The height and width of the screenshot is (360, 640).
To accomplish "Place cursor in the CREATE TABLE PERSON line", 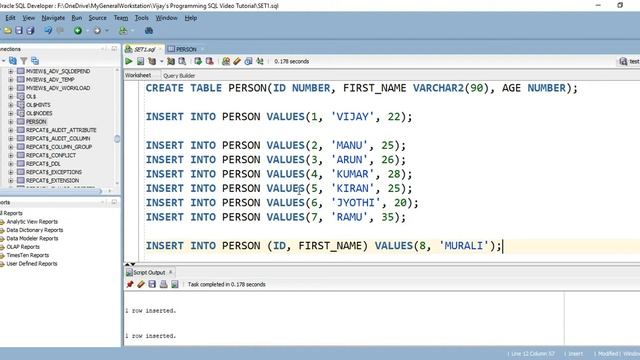I will [361, 88].
